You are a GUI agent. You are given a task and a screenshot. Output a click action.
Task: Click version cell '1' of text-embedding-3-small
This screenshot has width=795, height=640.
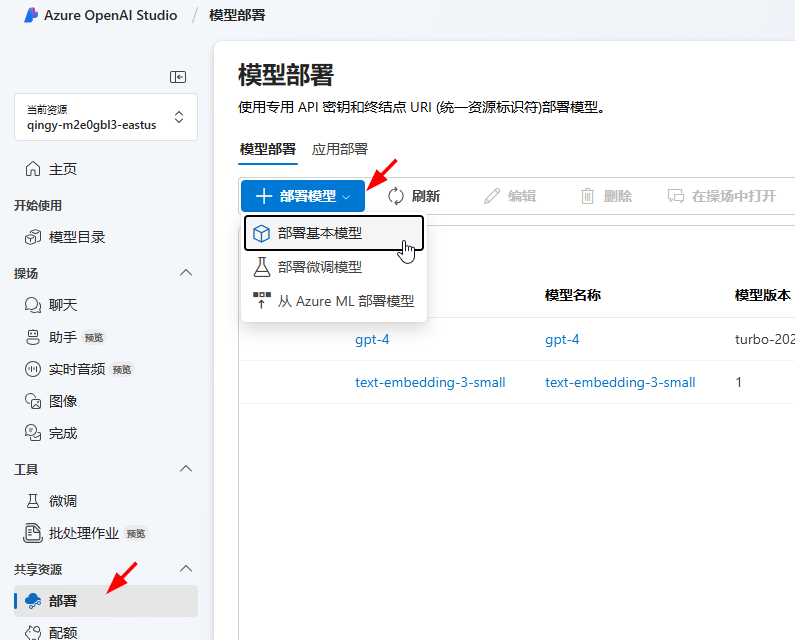(x=739, y=382)
